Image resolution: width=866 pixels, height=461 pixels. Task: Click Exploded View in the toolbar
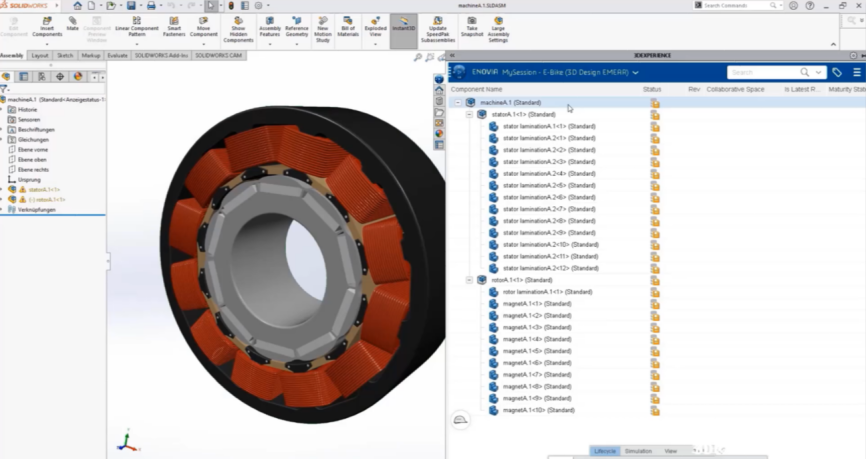click(375, 25)
